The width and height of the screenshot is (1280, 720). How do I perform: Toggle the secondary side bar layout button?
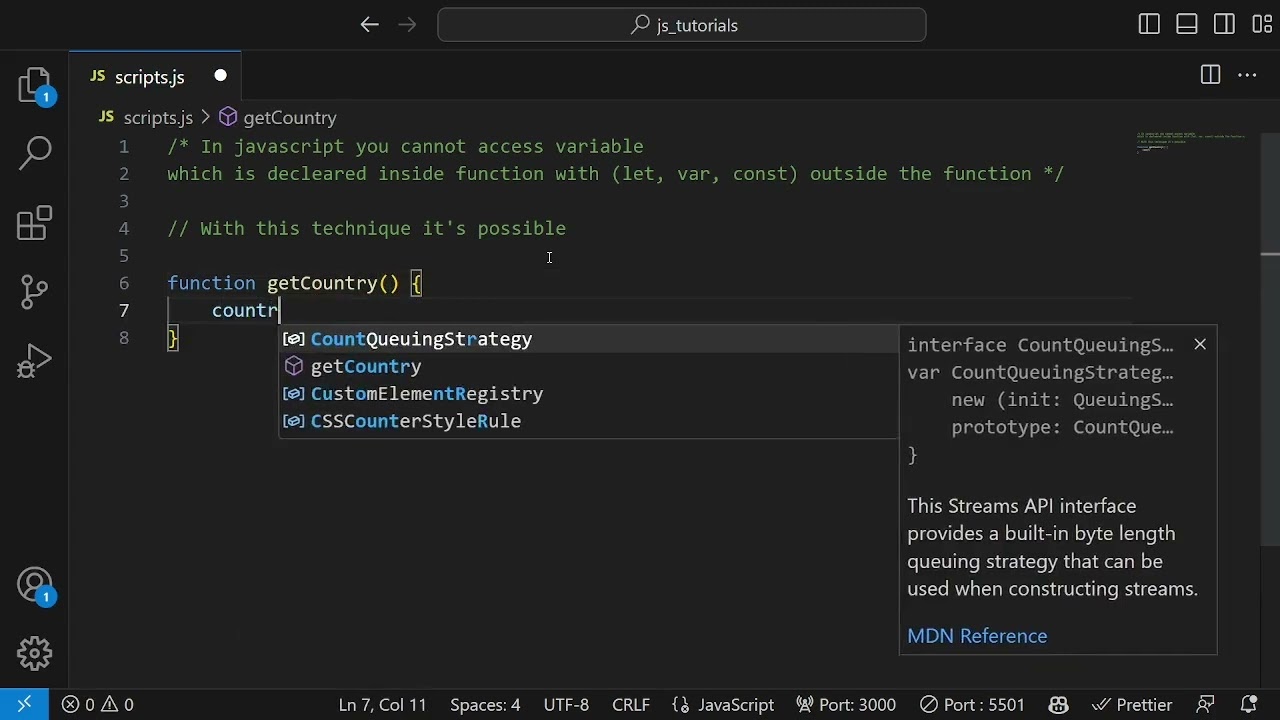(1224, 25)
